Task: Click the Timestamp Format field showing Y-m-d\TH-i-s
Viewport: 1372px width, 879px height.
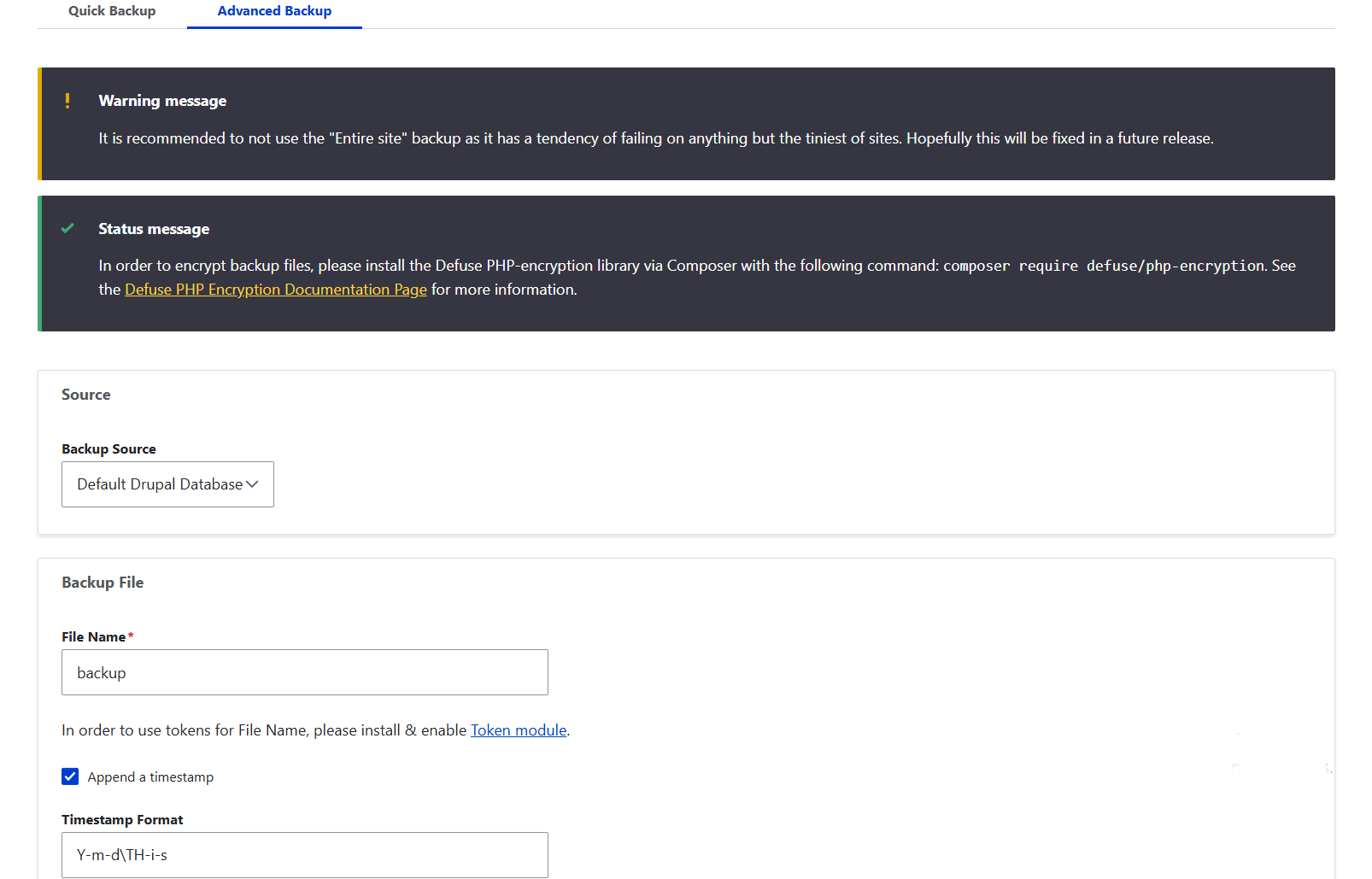Action: click(304, 854)
